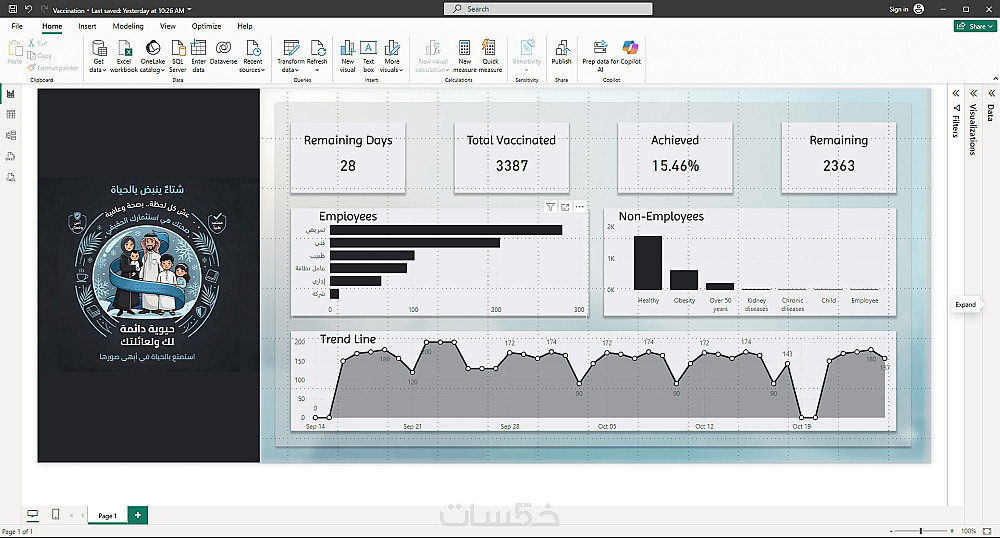
Task: Select the Achieved 15.46% card
Action: coord(675,157)
